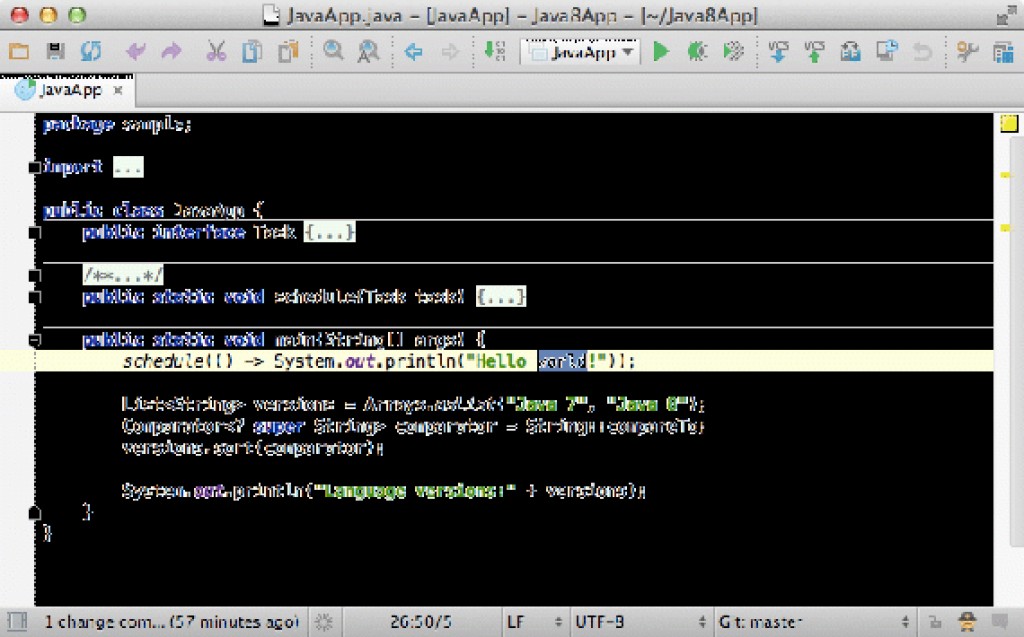
Task: Close the JavaApp editor tab
Action: 118,90
